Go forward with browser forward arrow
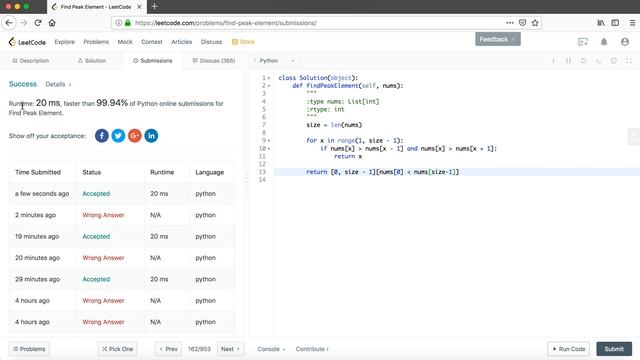The height and width of the screenshot is (360, 640). point(23,23)
